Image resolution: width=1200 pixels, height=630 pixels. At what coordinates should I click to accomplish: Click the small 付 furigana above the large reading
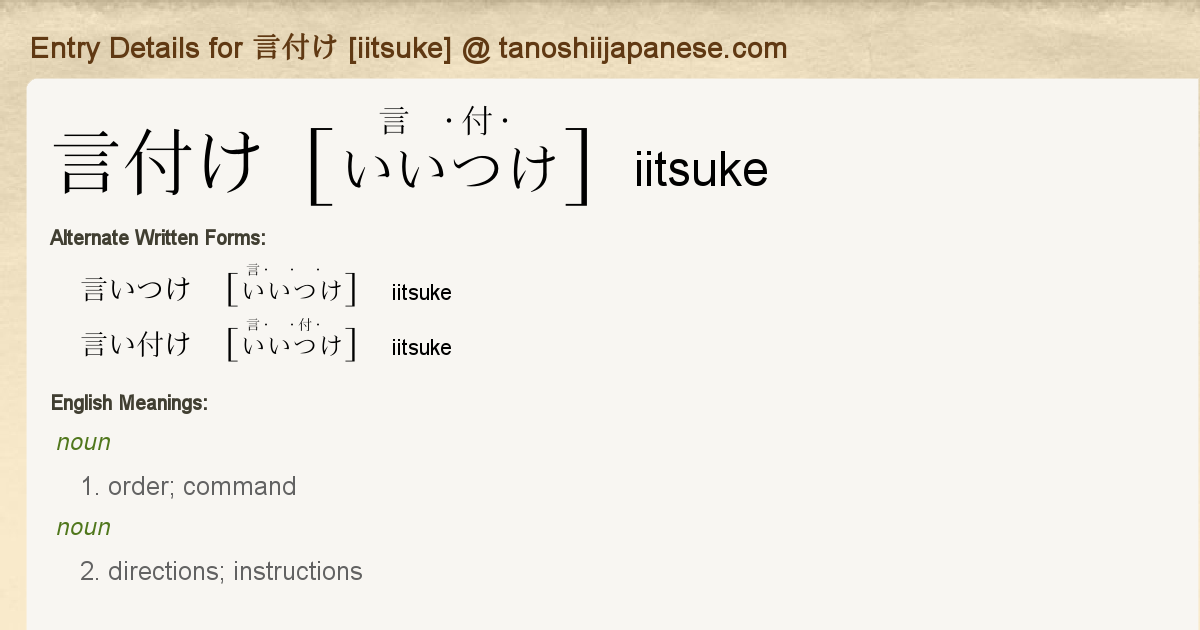(x=477, y=122)
